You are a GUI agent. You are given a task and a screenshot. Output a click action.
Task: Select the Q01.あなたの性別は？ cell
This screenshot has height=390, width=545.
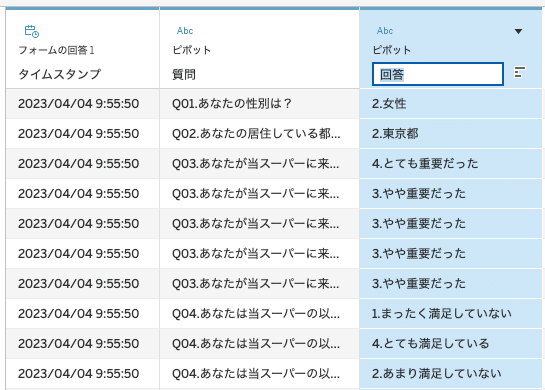259,104
